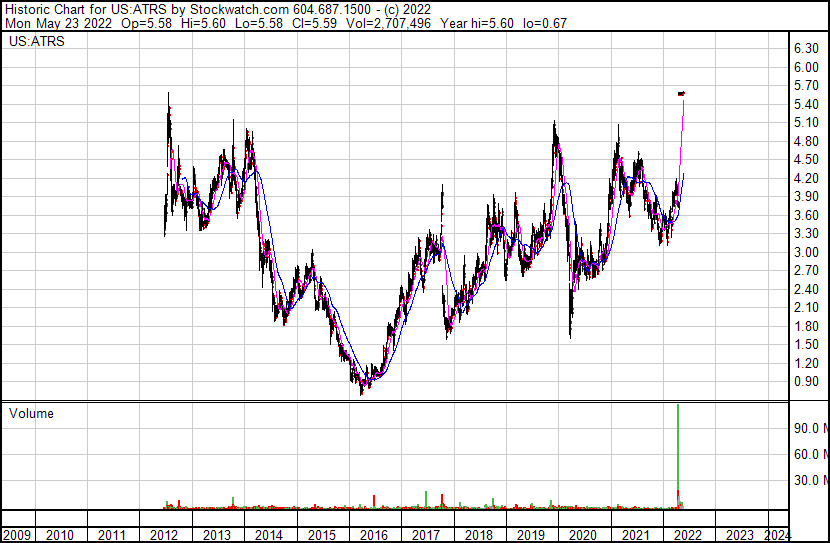830x543 pixels.
Task: Click the tall green 2022 volume spike
Action: 678,455
